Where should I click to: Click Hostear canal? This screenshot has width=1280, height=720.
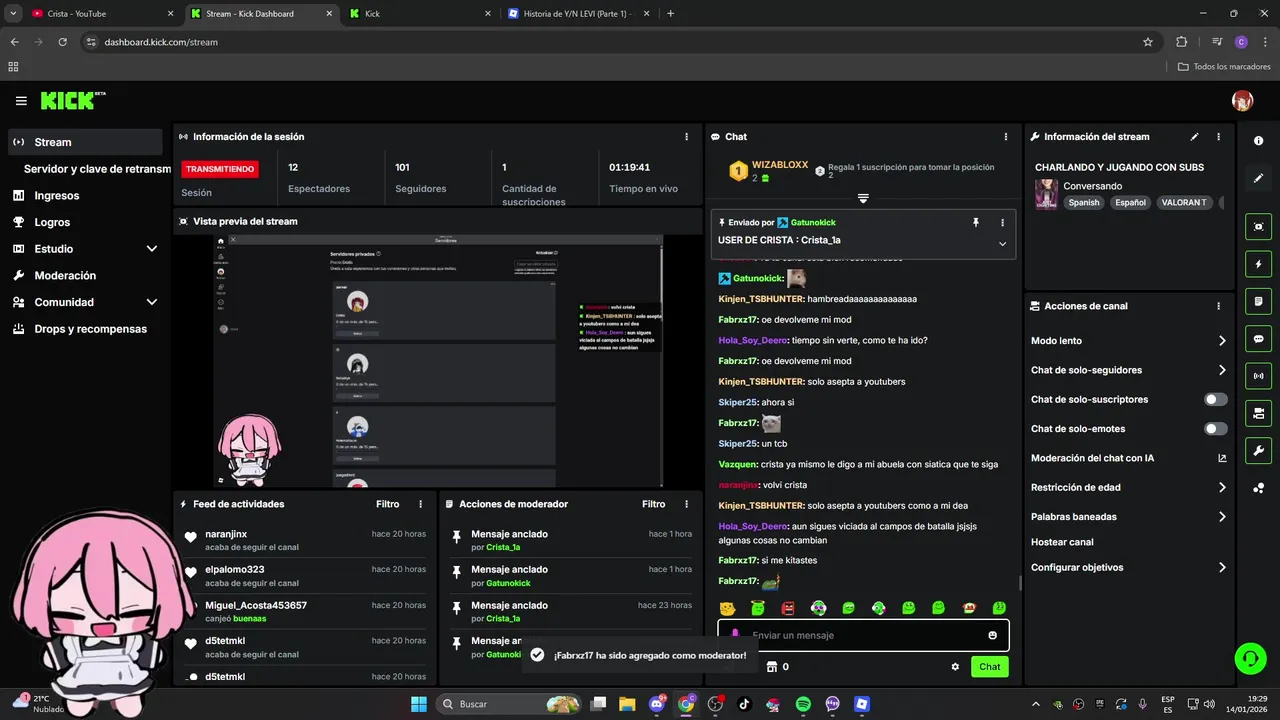point(1062,542)
